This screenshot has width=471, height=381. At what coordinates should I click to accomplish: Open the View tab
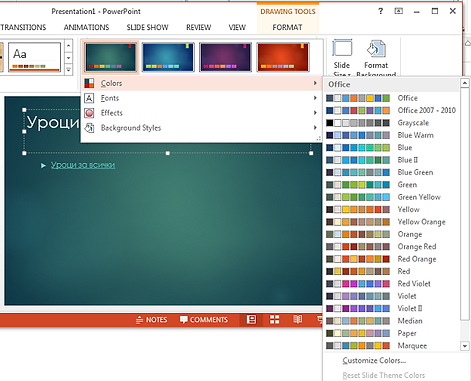(237, 27)
